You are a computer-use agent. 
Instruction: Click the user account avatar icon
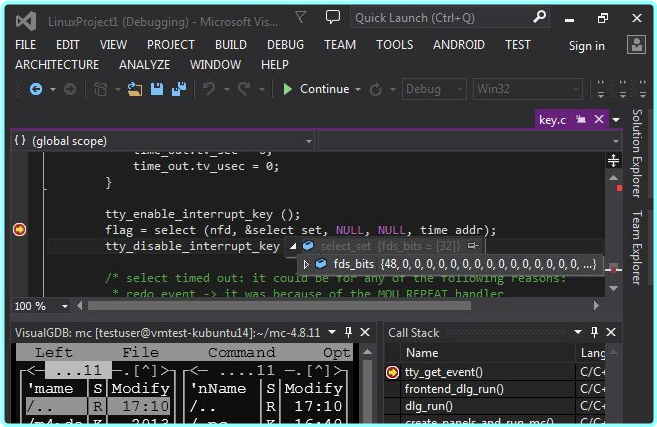point(635,45)
